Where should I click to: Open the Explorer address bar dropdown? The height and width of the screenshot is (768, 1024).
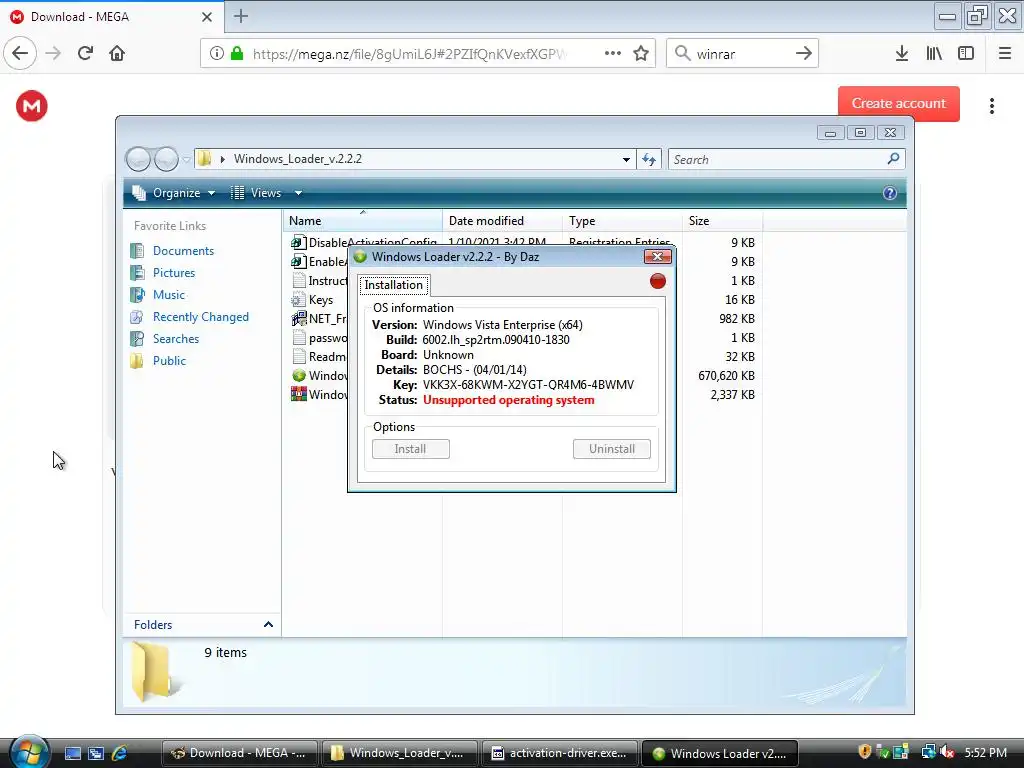pos(626,159)
